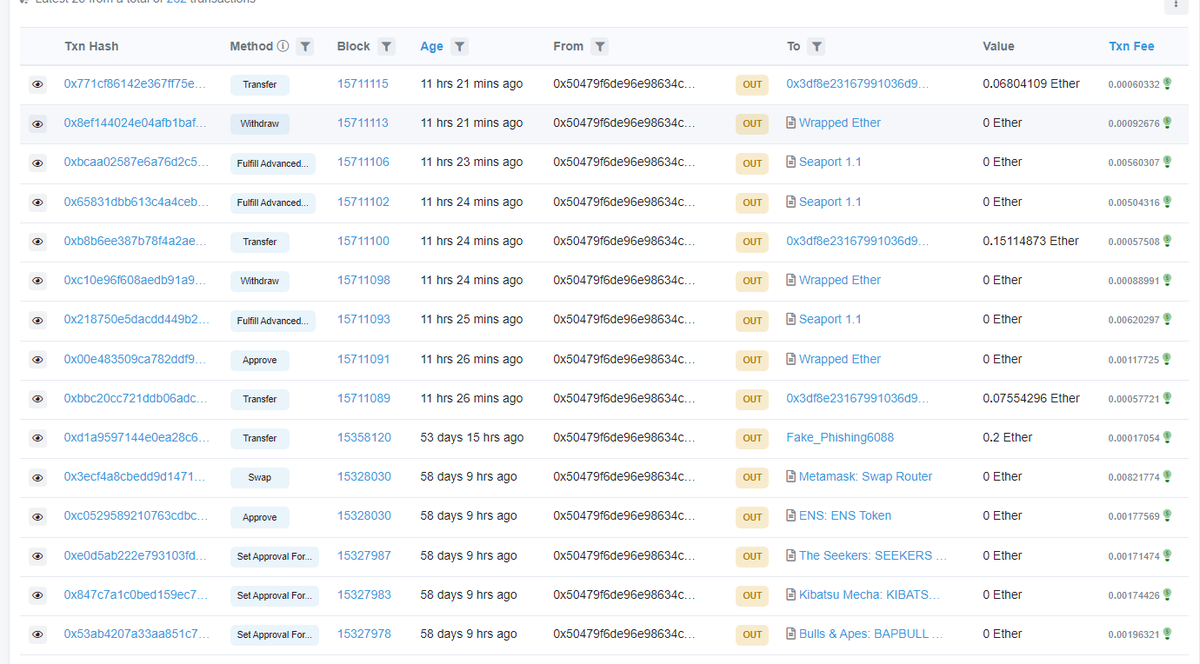Open block 15711115 details
This screenshot has height=664, width=1200.
[363, 84]
